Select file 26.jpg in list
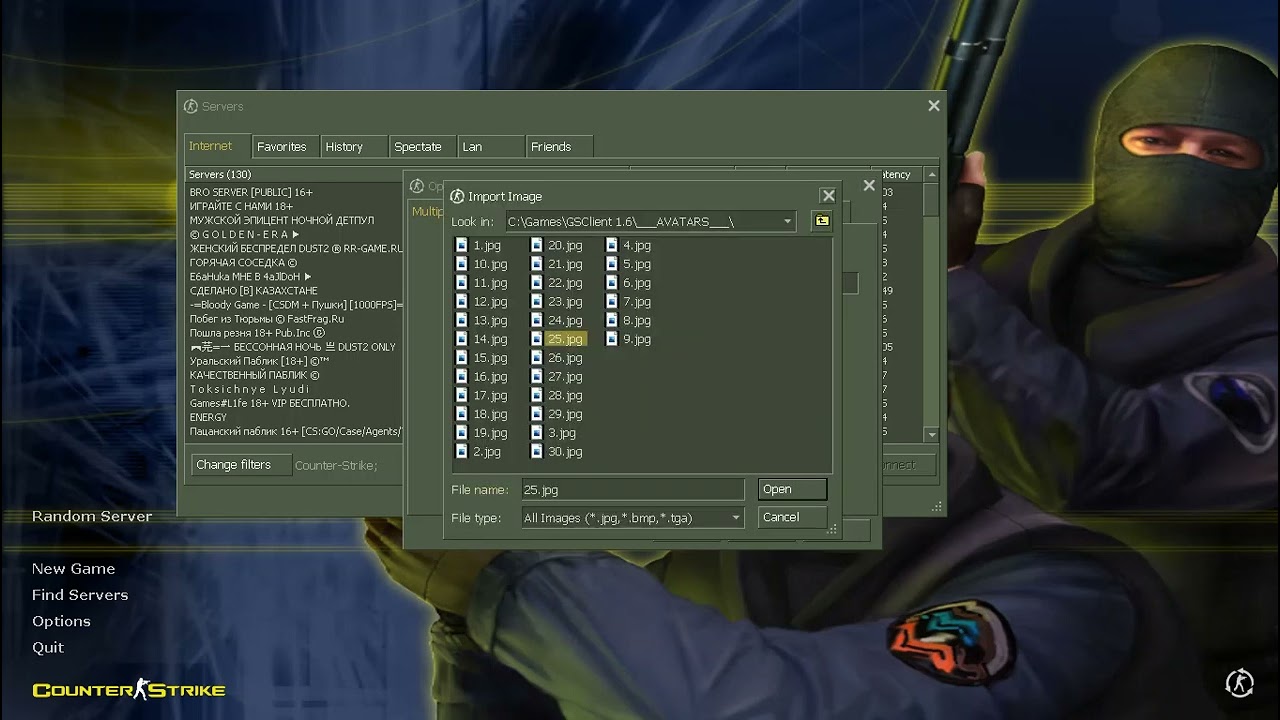The width and height of the screenshot is (1280, 720). [x=565, y=358]
